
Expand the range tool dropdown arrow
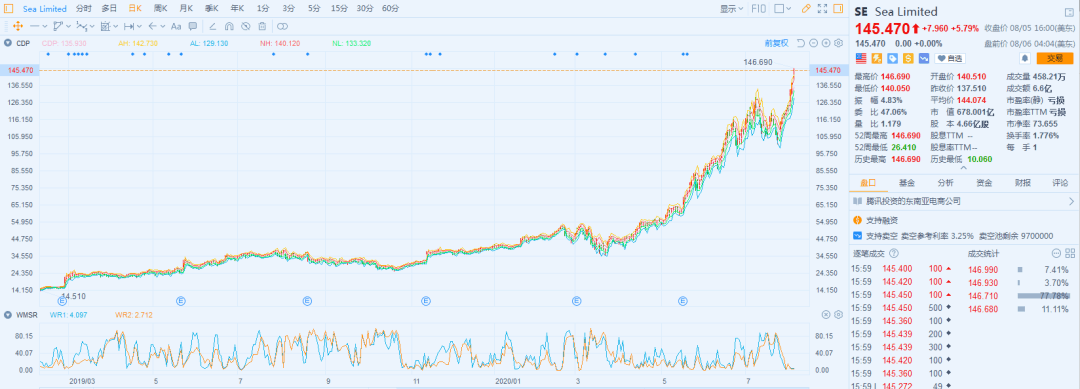139,26
